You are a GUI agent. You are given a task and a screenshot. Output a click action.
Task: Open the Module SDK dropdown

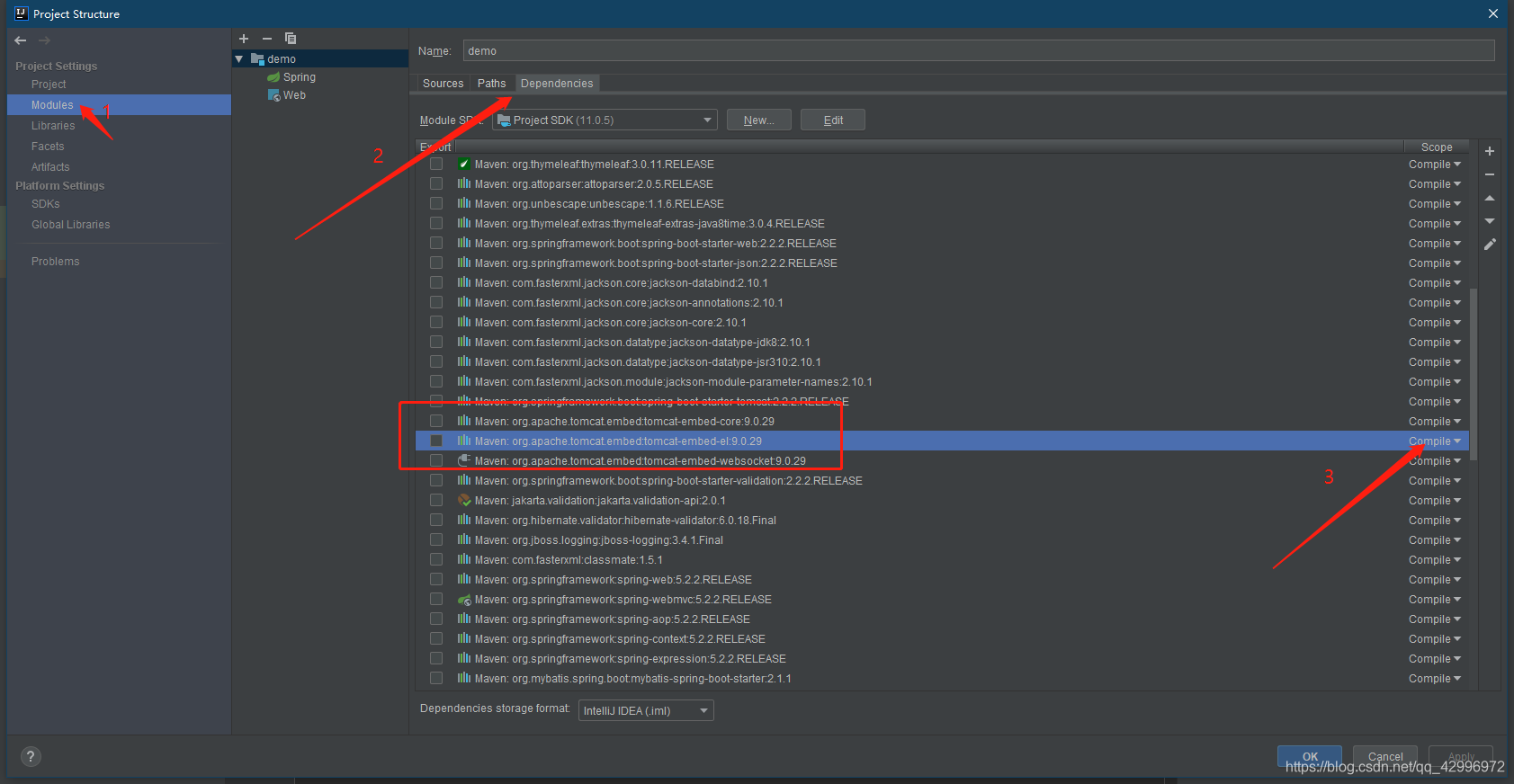click(605, 120)
